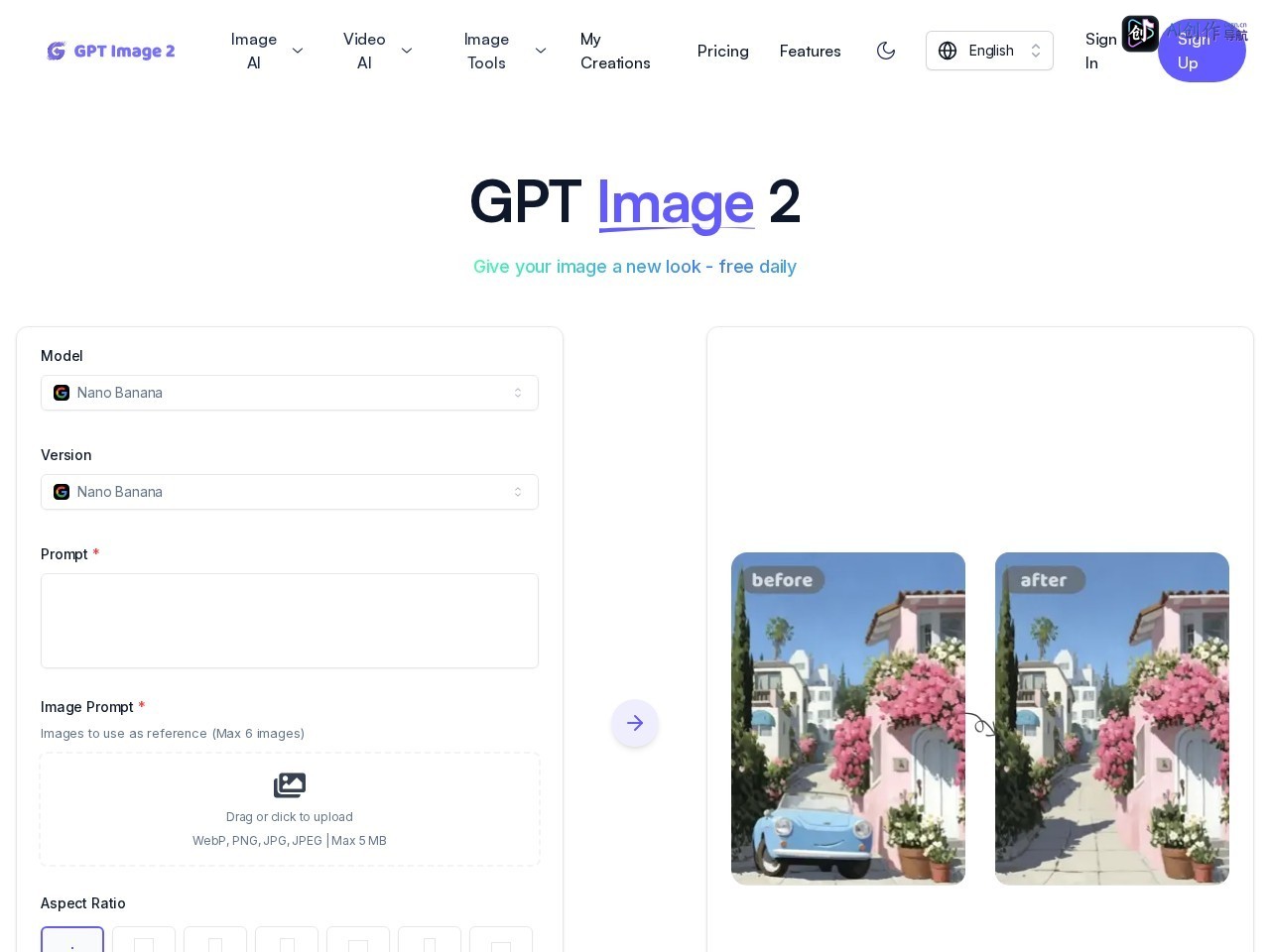1270x952 pixels.
Task: Expand the Video AI menu
Action: coord(377,51)
